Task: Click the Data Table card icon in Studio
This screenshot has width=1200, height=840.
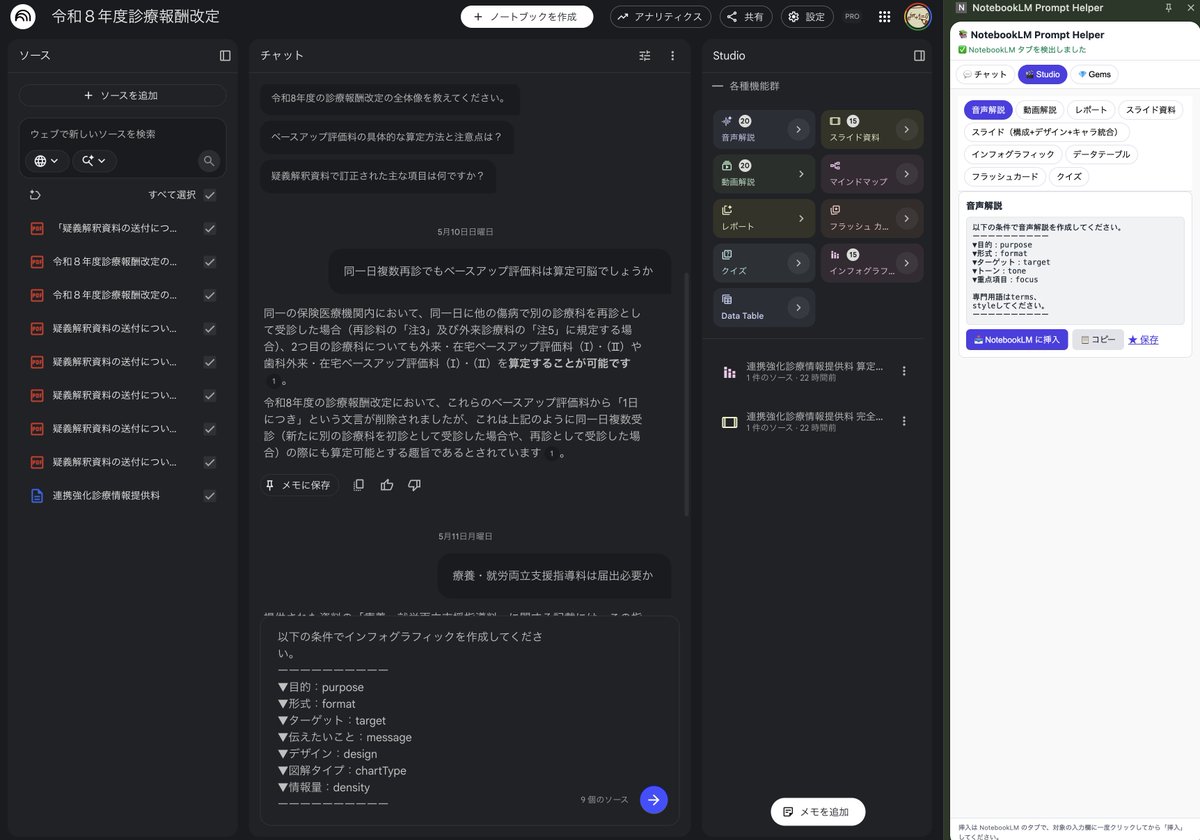Action: 727,299
